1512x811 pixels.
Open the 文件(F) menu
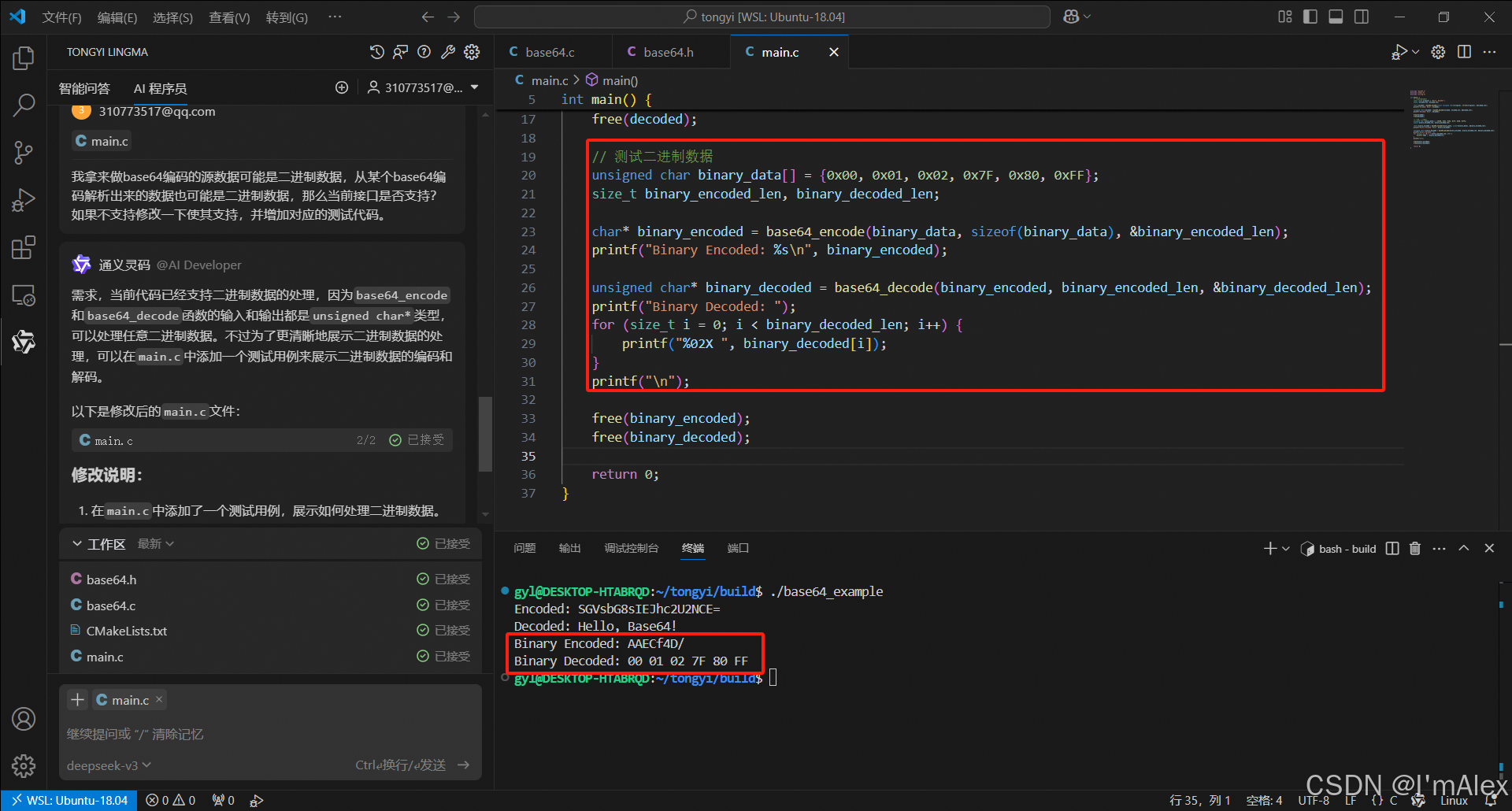tap(61, 17)
